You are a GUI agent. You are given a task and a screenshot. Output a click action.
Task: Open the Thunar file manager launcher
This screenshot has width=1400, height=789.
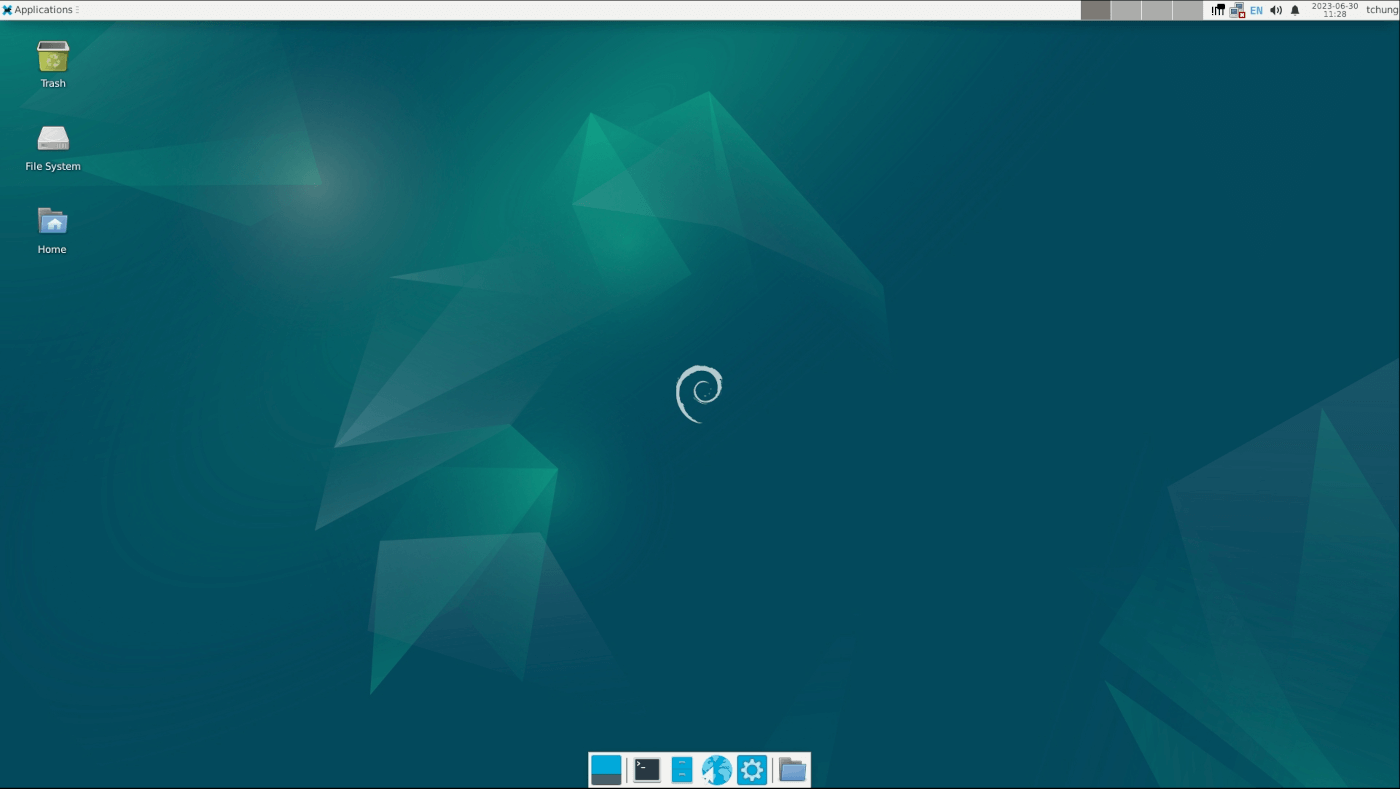(x=681, y=770)
